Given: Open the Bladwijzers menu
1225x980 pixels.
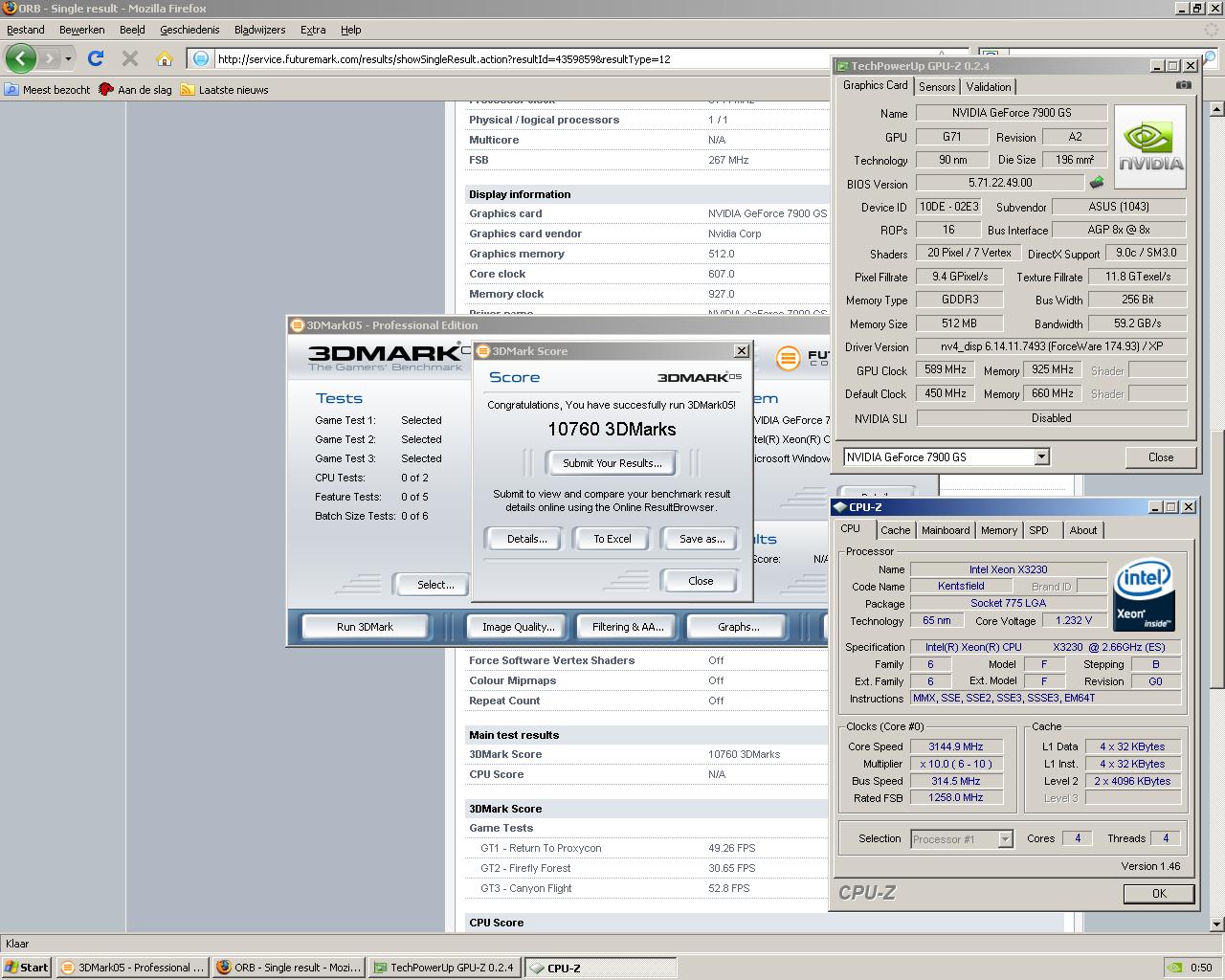Looking at the screenshot, I should click(260, 30).
